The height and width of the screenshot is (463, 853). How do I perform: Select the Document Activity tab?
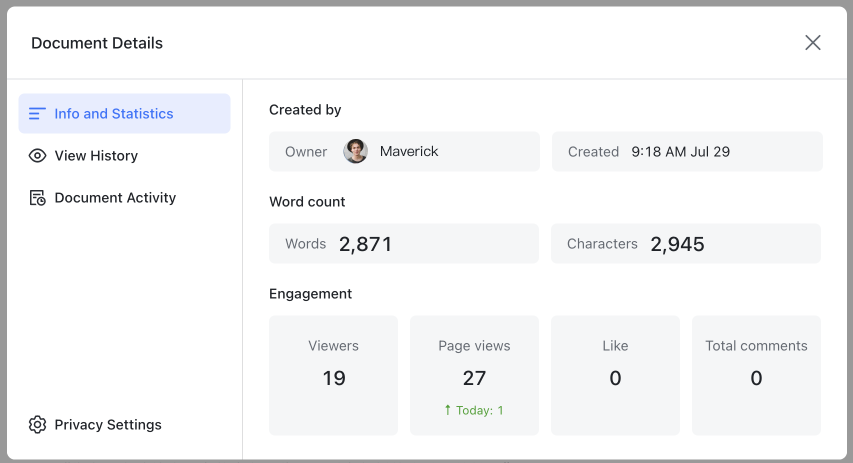click(115, 198)
